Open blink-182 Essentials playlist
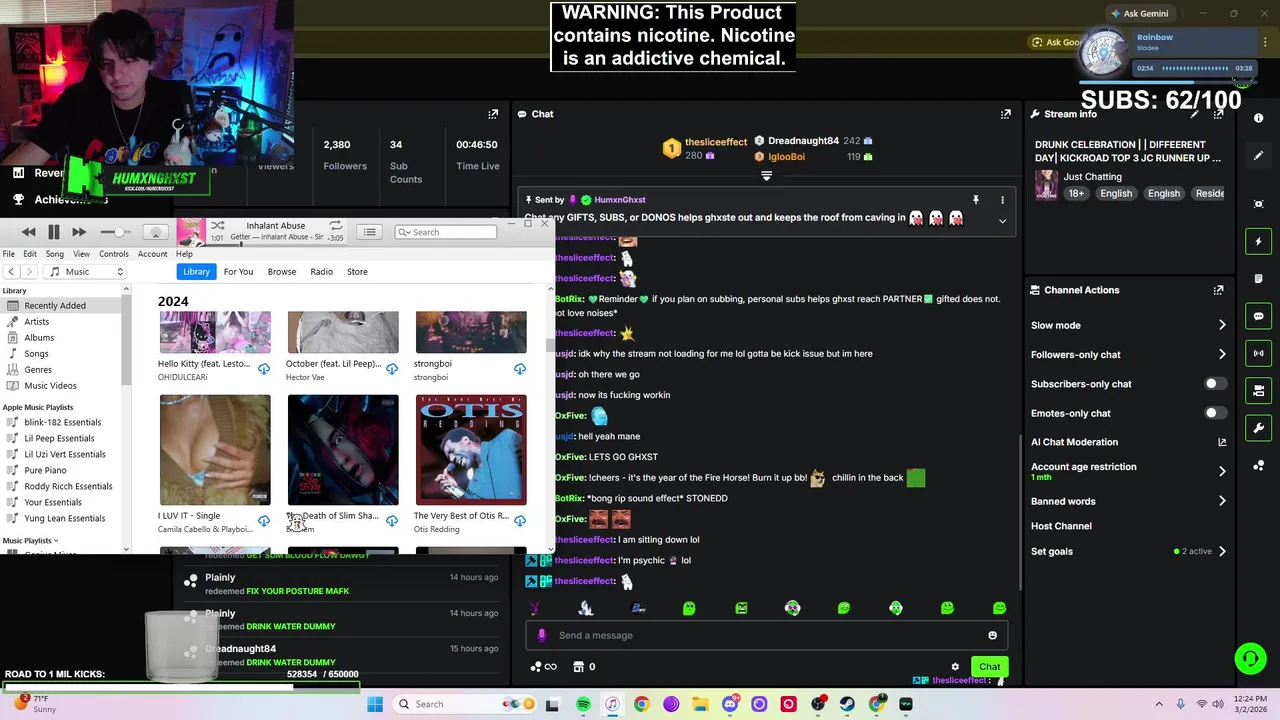This screenshot has width=1280, height=720. click(x=62, y=422)
